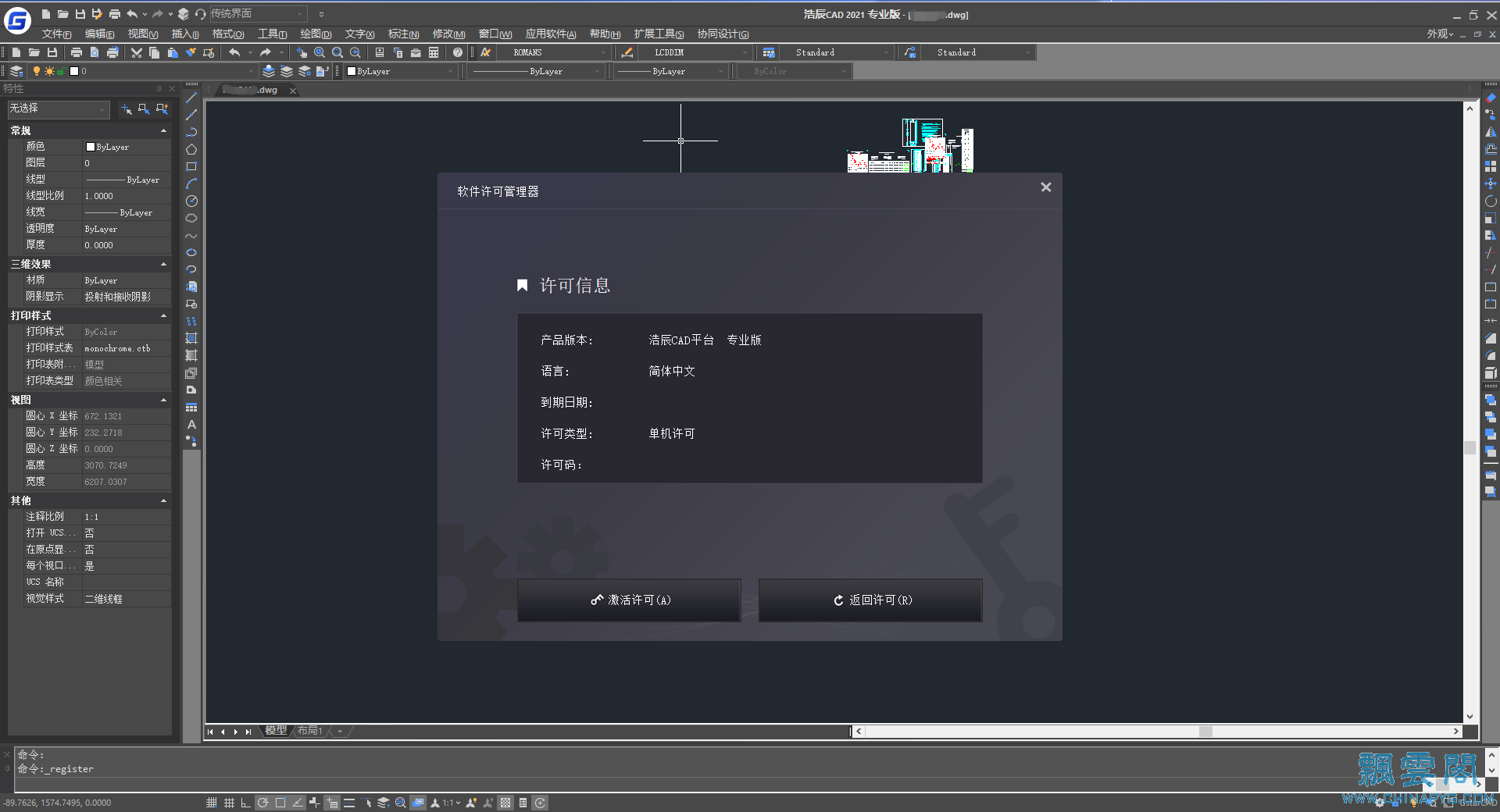
Task: Select the Table draw tool
Action: click(x=191, y=407)
